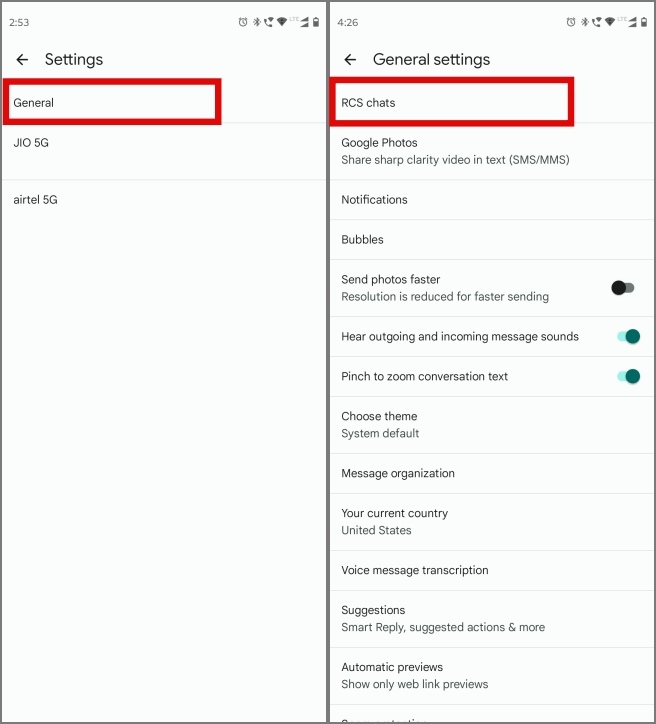Open Your current country setting
This screenshot has height=724, width=656.
[492, 522]
